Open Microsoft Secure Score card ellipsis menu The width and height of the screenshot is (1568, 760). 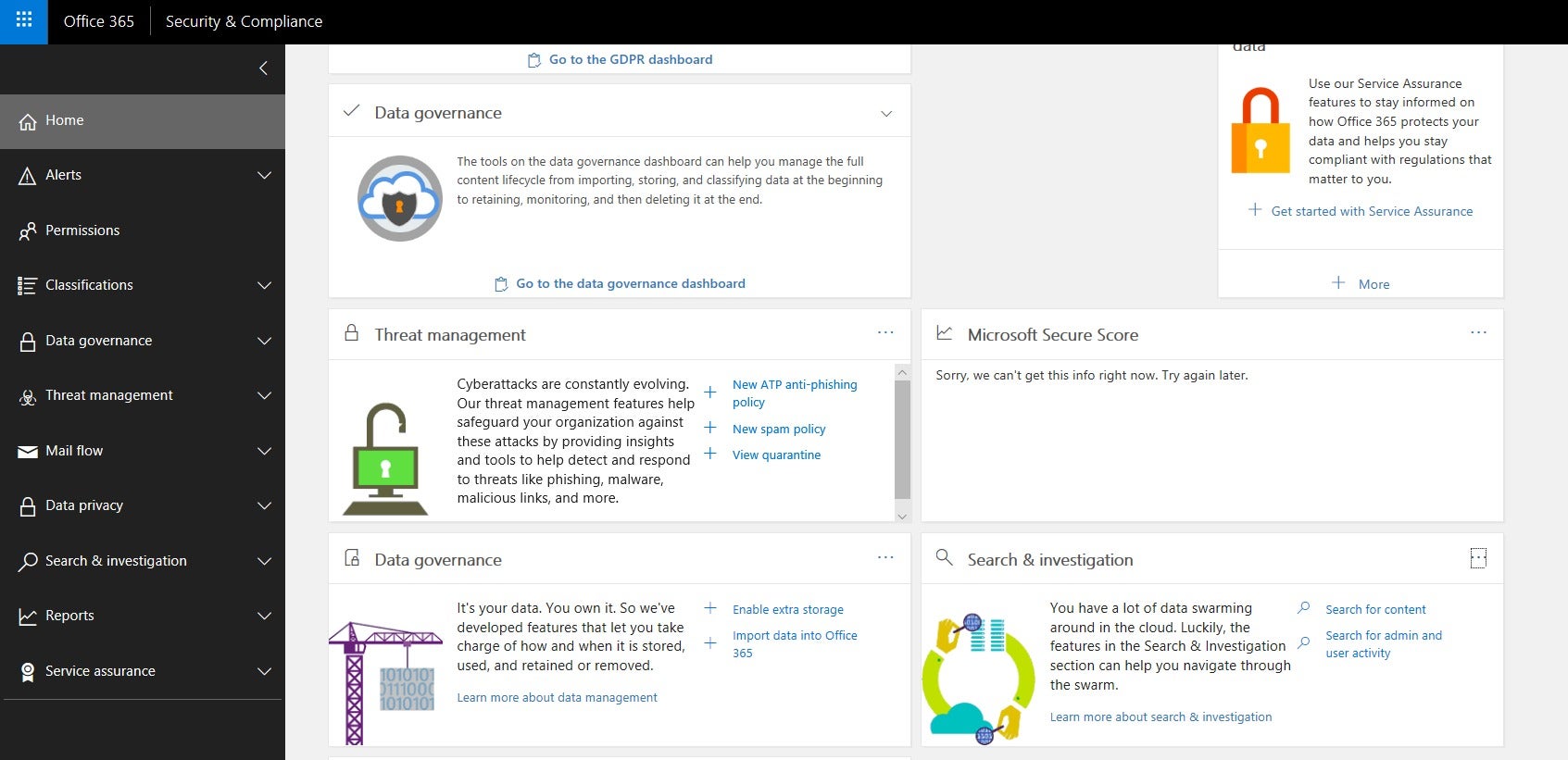[1479, 332]
